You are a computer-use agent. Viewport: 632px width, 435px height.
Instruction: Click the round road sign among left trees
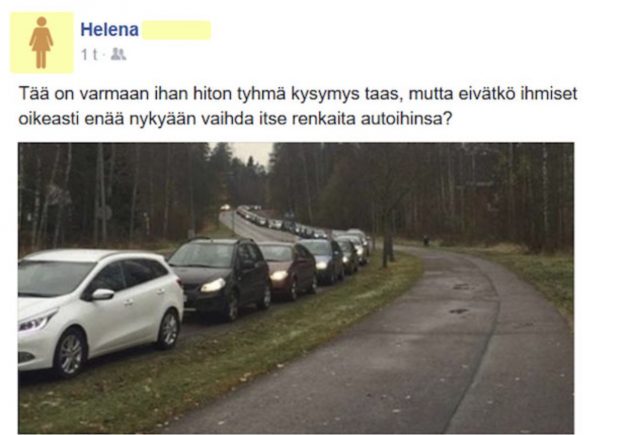pos(104,212)
